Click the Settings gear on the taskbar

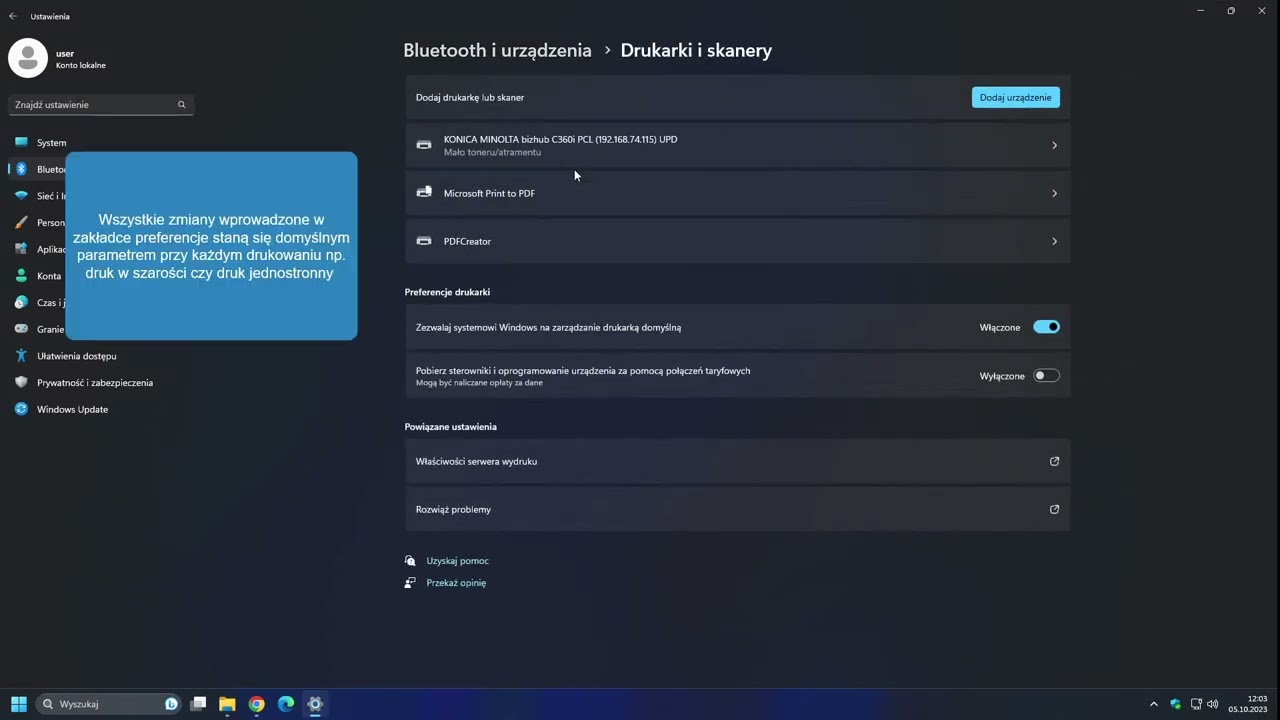point(314,704)
